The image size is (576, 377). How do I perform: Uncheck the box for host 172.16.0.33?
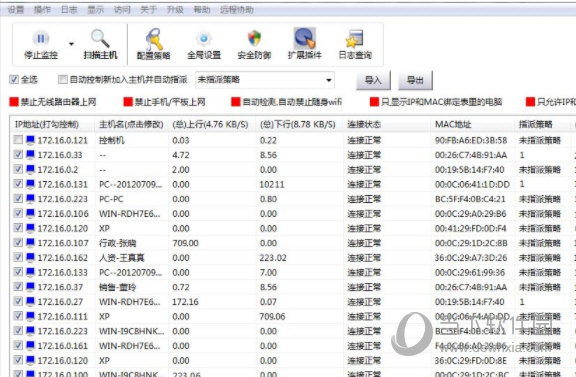tap(18, 154)
